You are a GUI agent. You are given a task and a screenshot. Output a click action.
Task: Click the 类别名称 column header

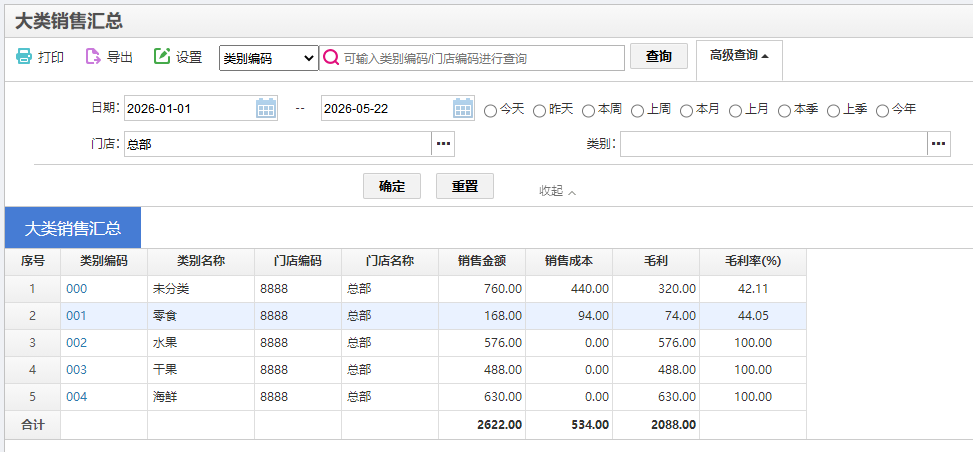tap(201, 261)
